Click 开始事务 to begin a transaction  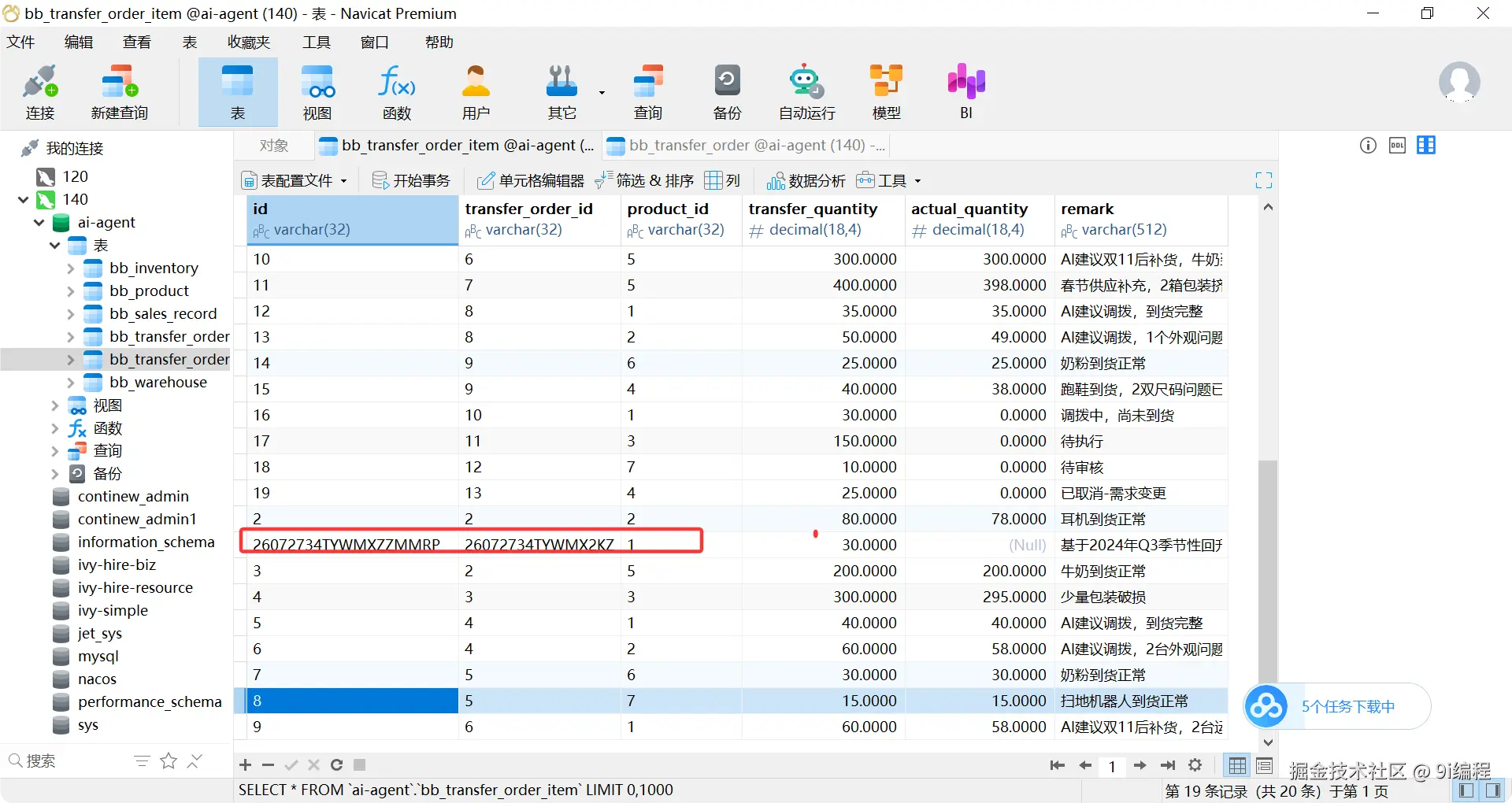[411, 180]
